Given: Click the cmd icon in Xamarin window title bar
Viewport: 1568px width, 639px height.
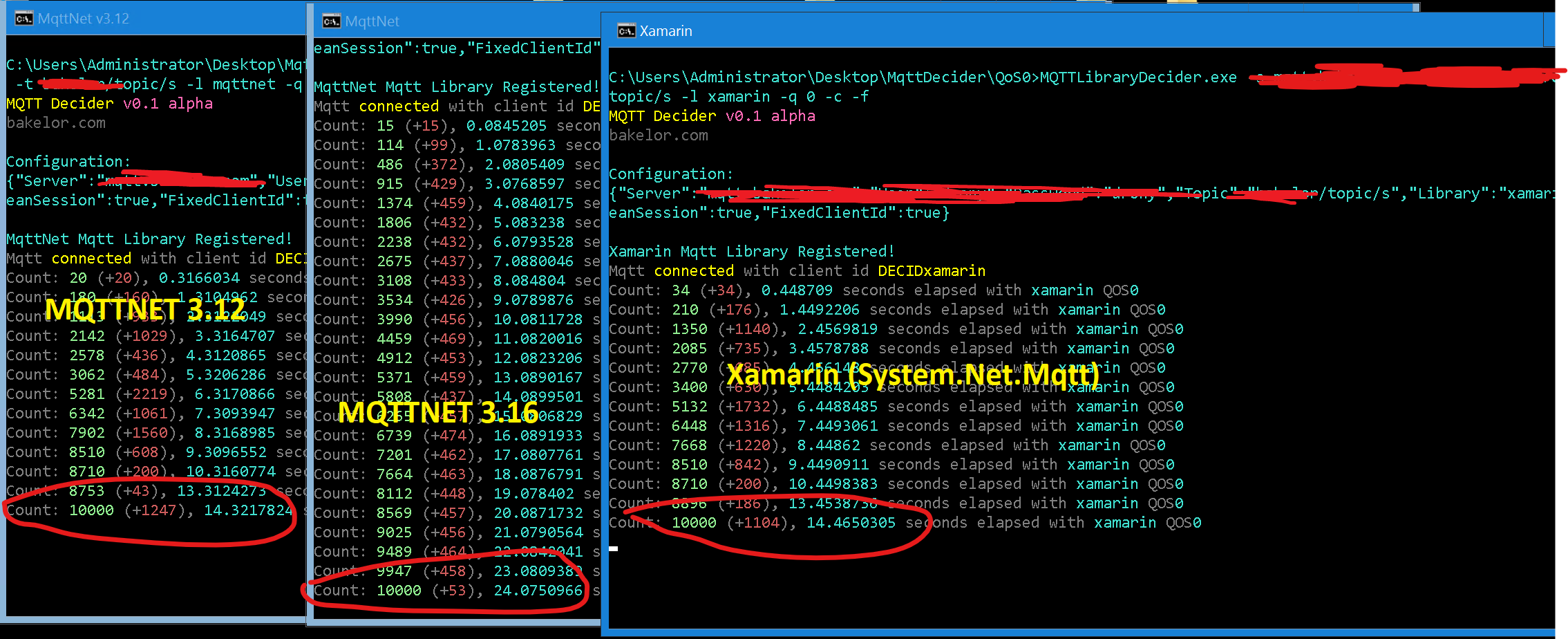Looking at the screenshot, I should tap(627, 31).
